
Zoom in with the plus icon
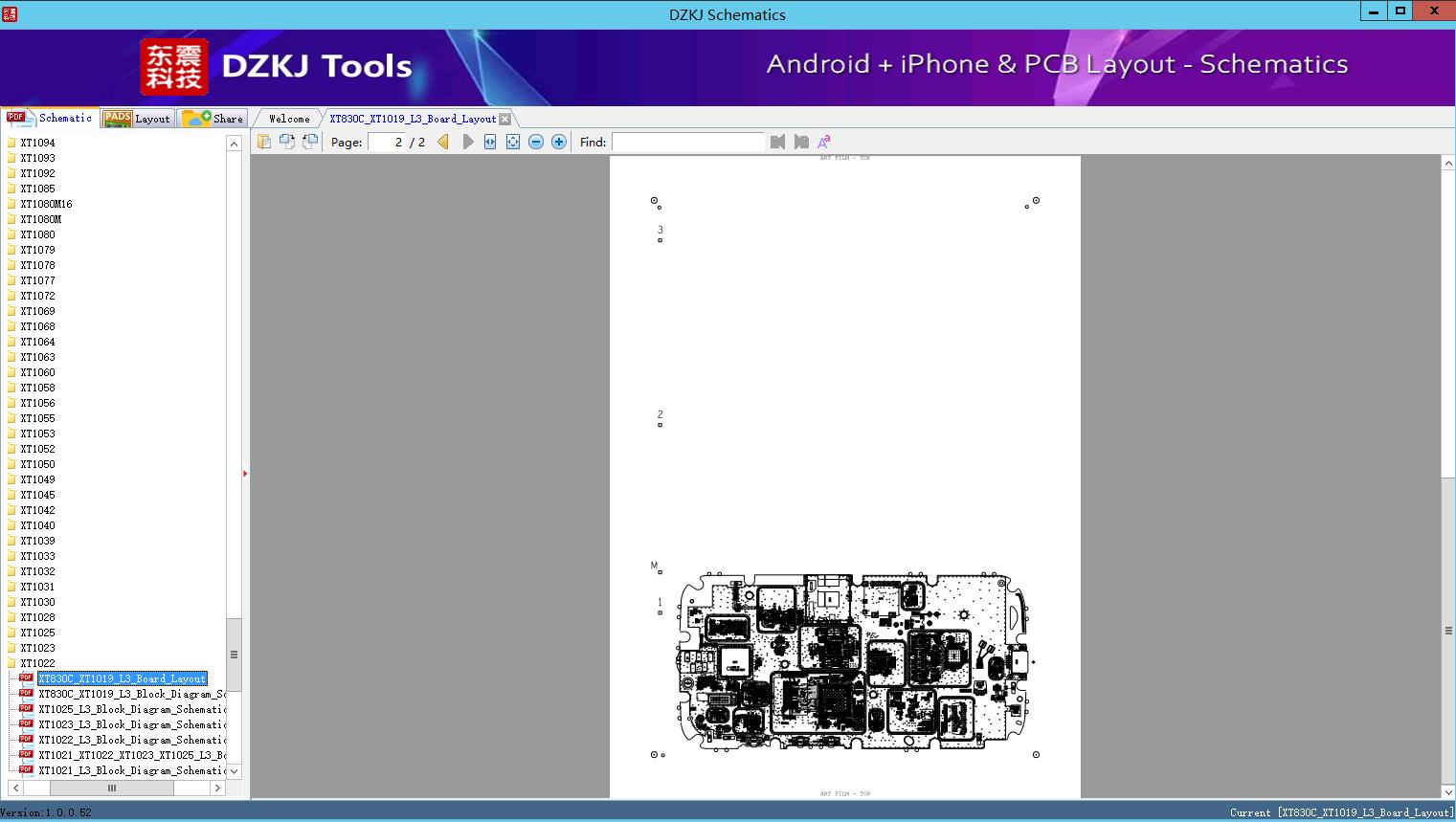(x=559, y=142)
